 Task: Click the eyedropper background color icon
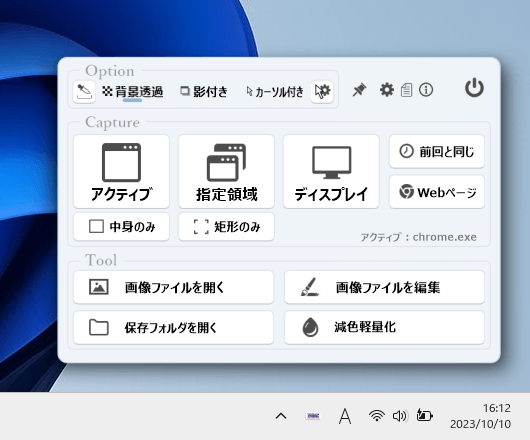tap(84, 91)
